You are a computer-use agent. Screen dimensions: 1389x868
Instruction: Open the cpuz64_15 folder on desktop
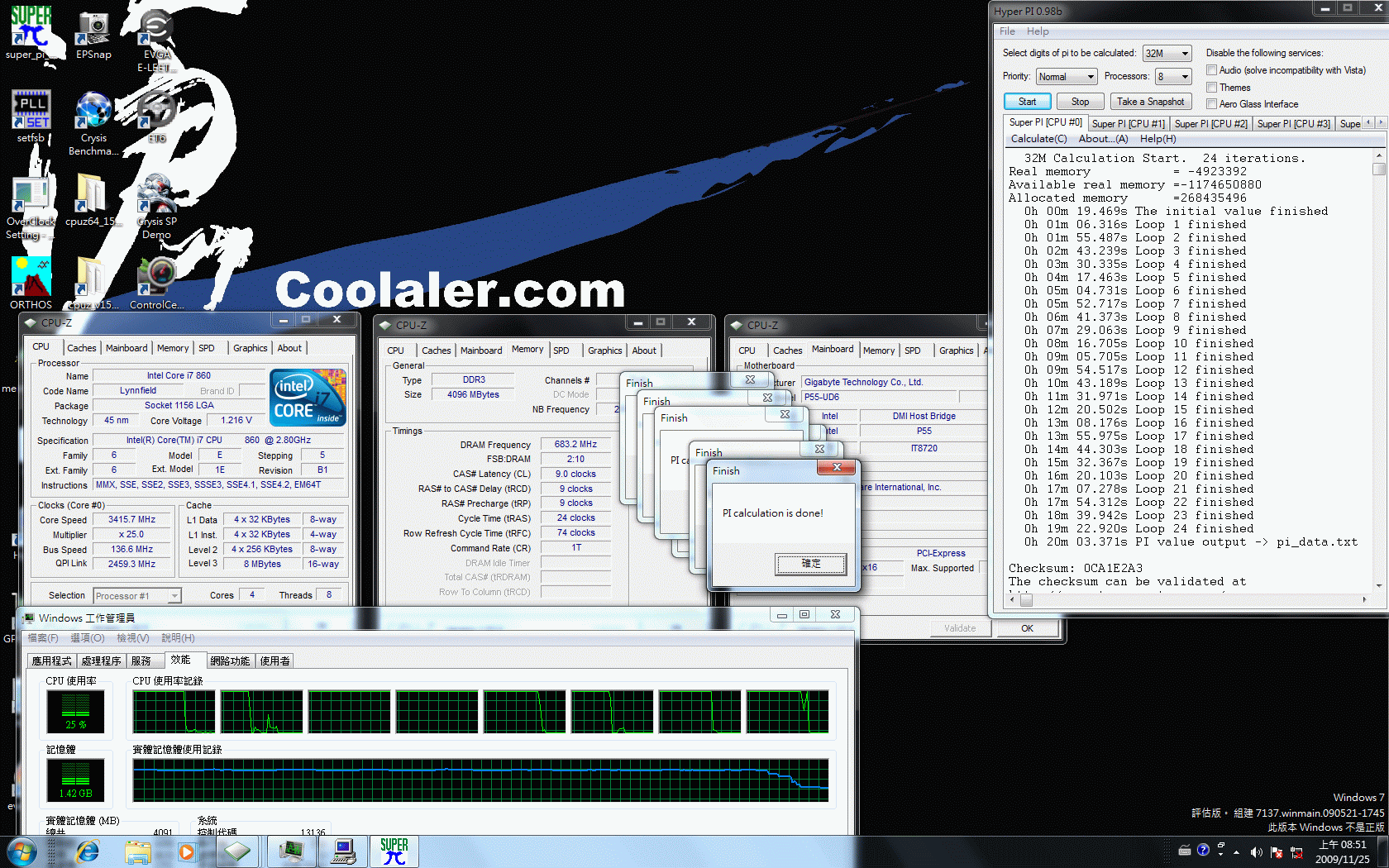click(91, 199)
